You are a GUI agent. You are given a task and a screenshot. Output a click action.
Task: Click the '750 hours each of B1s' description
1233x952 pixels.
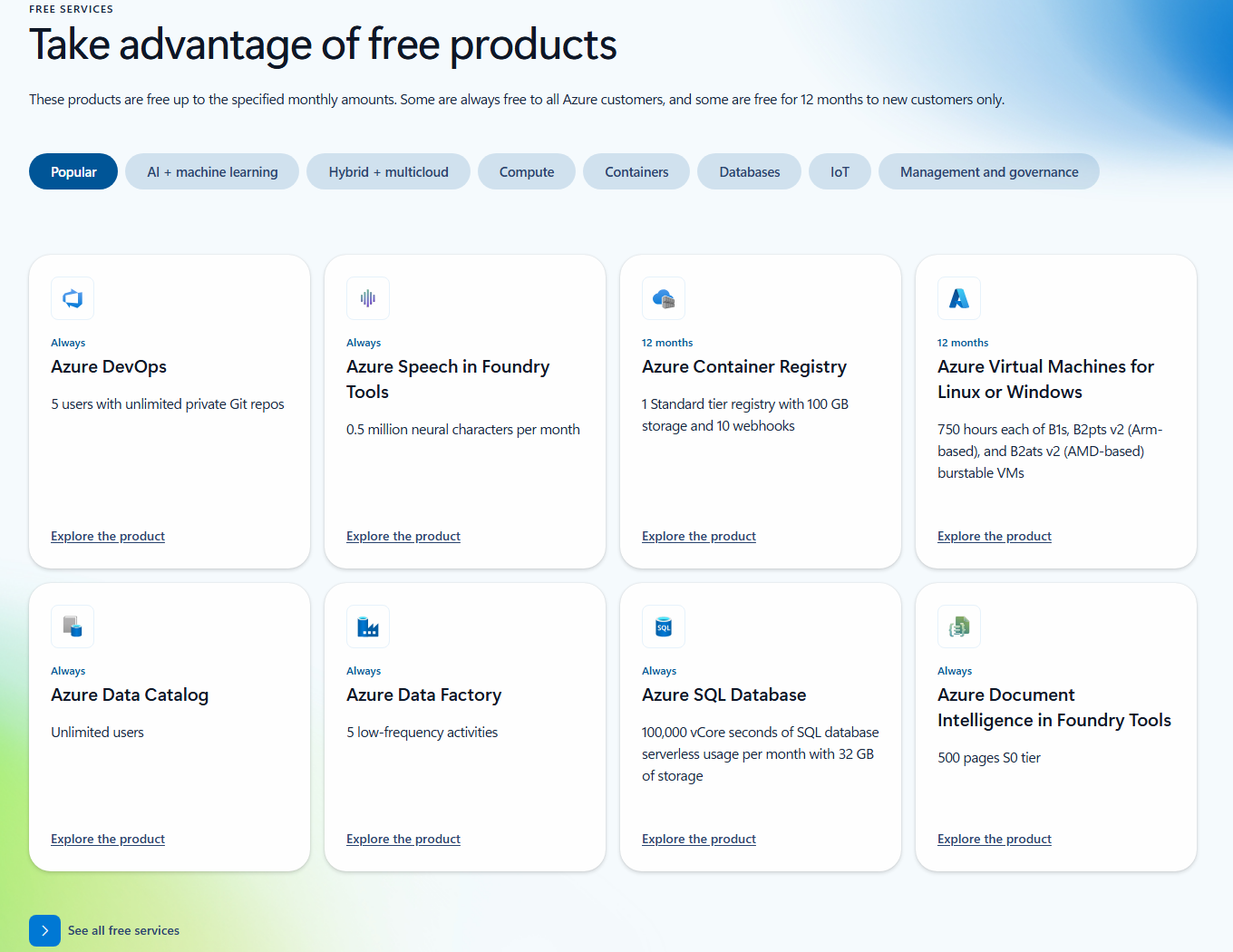point(1050,451)
